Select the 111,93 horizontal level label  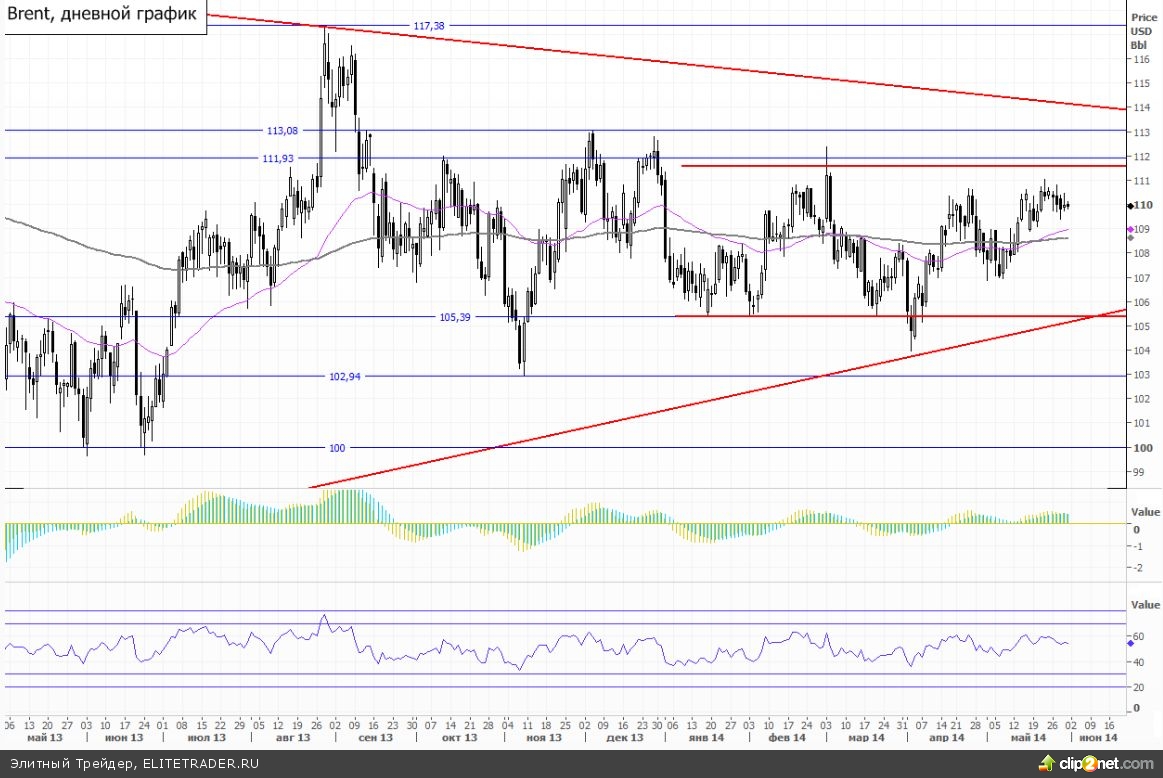pos(280,158)
